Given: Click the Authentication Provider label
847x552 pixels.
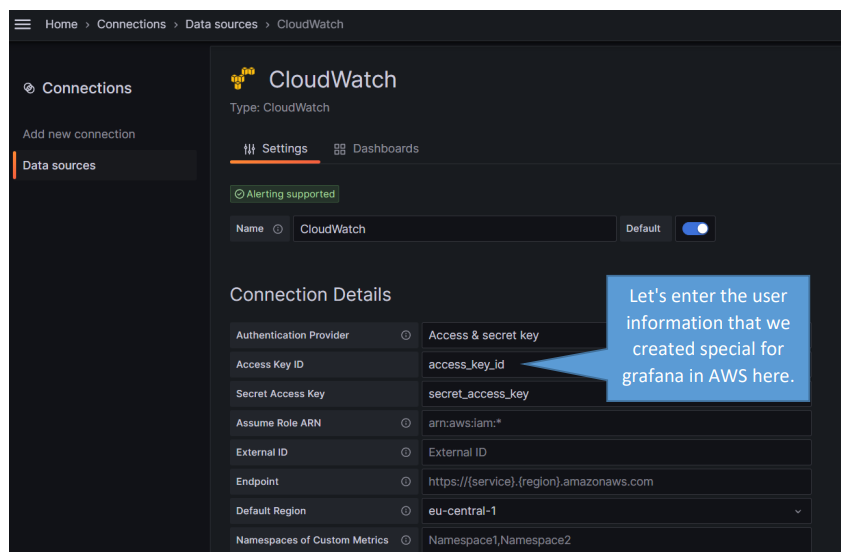Looking at the screenshot, I should point(292,335).
